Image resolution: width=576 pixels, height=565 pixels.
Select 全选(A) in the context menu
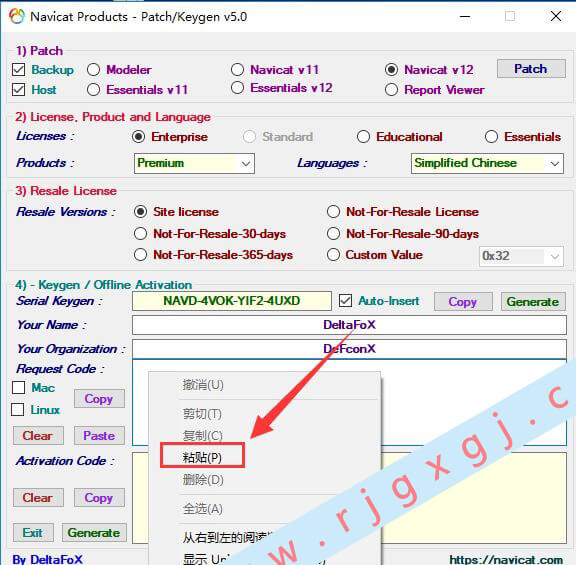(x=202, y=509)
